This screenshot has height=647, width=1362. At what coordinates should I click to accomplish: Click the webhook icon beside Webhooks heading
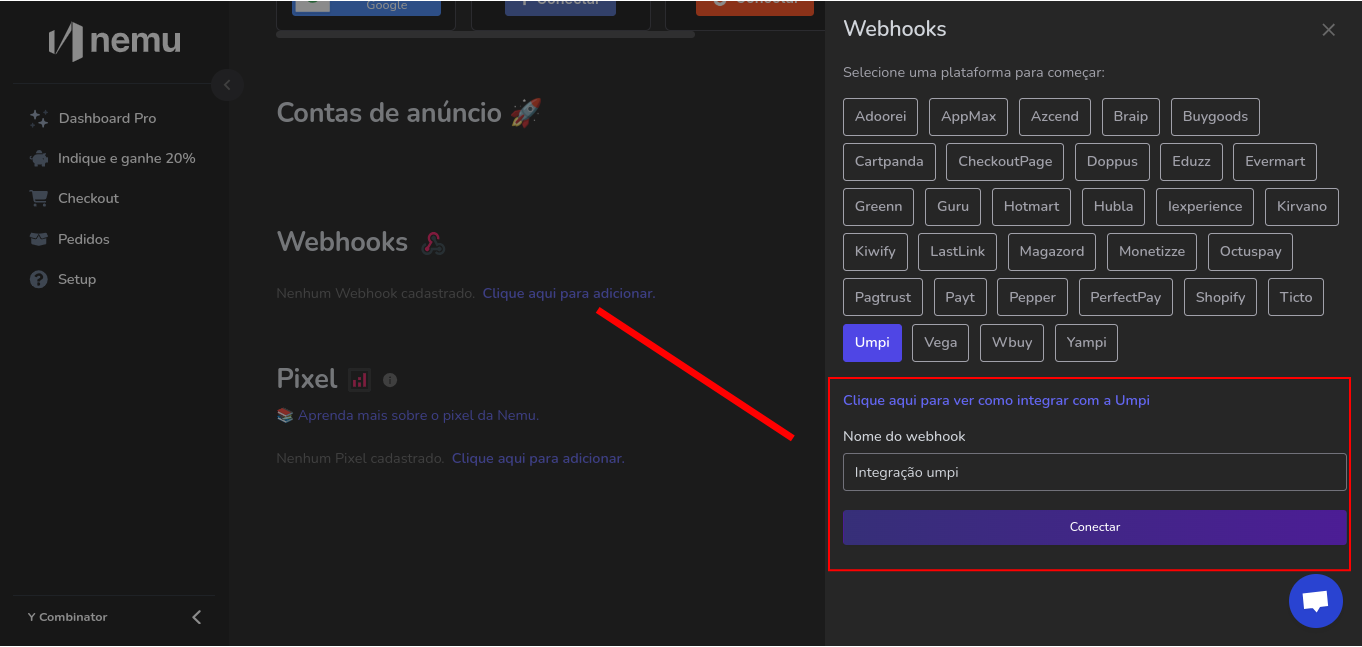coord(433,243)
